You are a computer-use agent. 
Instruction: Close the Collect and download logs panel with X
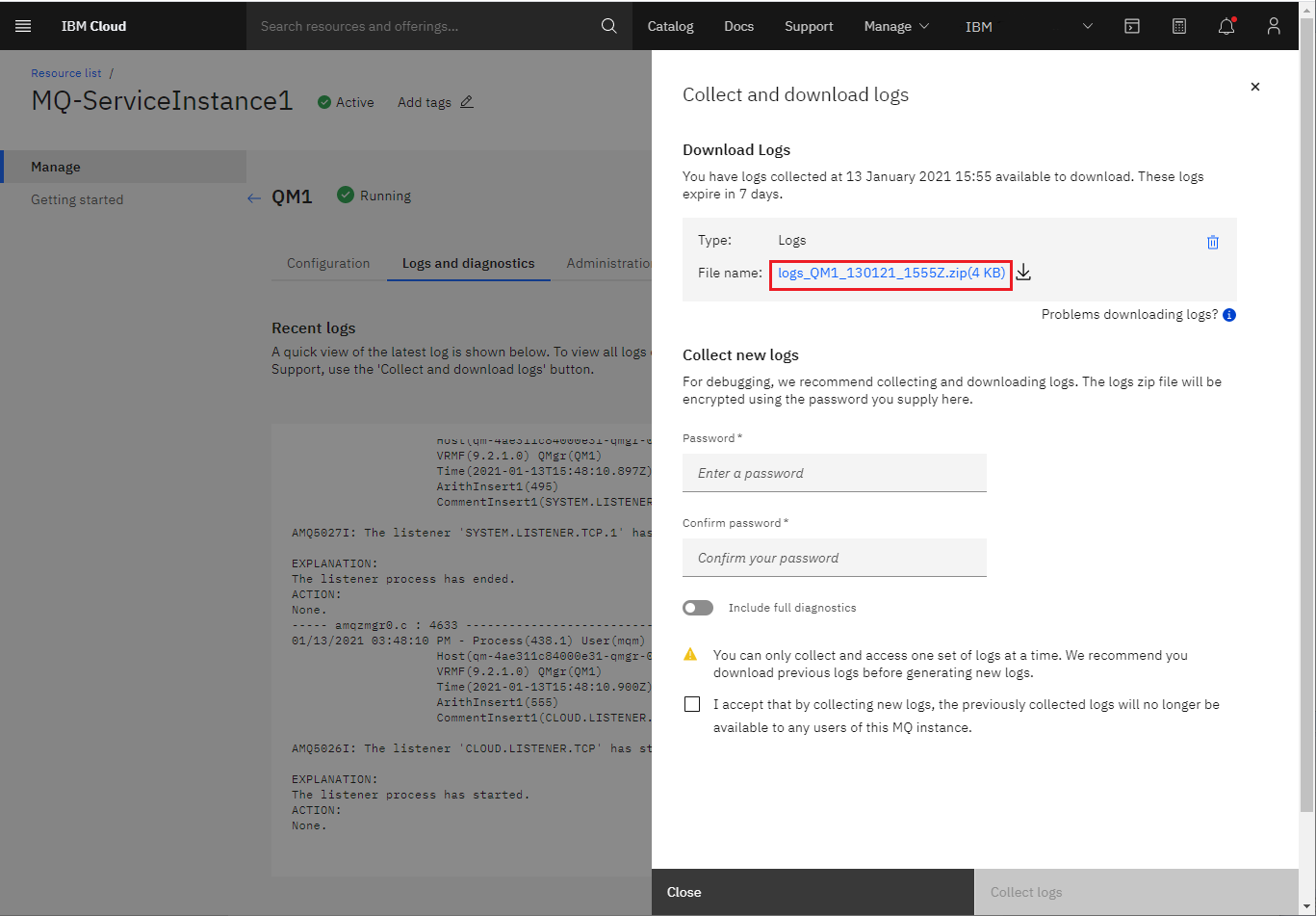point(1255,87)
